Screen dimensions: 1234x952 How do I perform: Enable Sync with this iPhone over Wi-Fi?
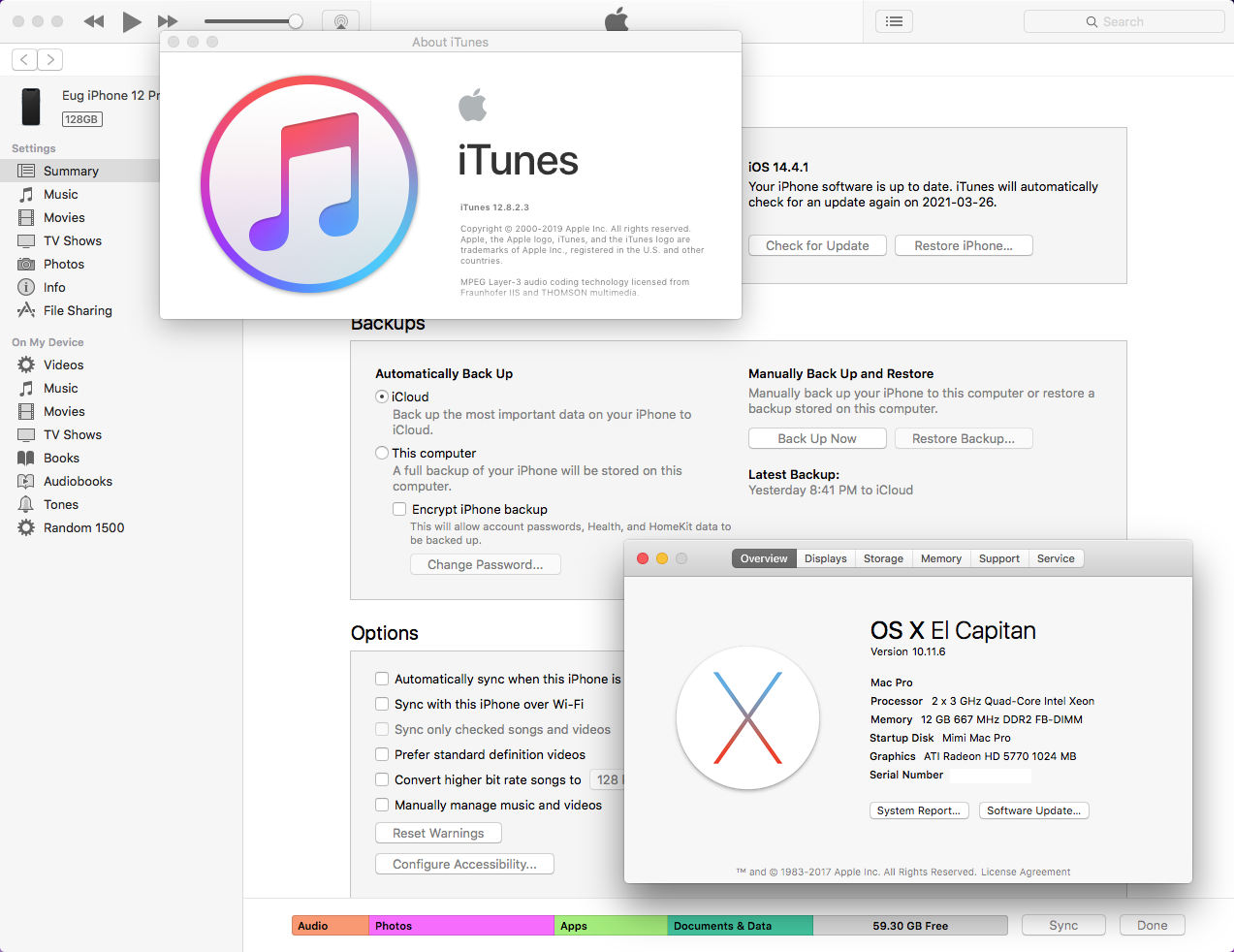(382, 704)
